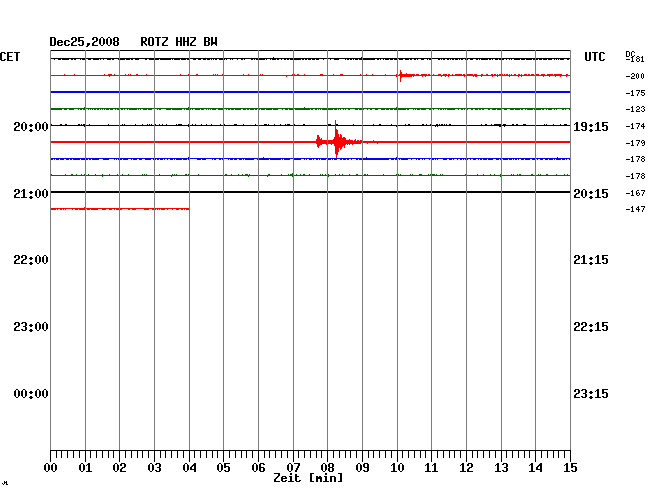Click the DC offset value -167
Viewport: 650px width, 494px height.
pyautogui.click(x=635, y=193)
